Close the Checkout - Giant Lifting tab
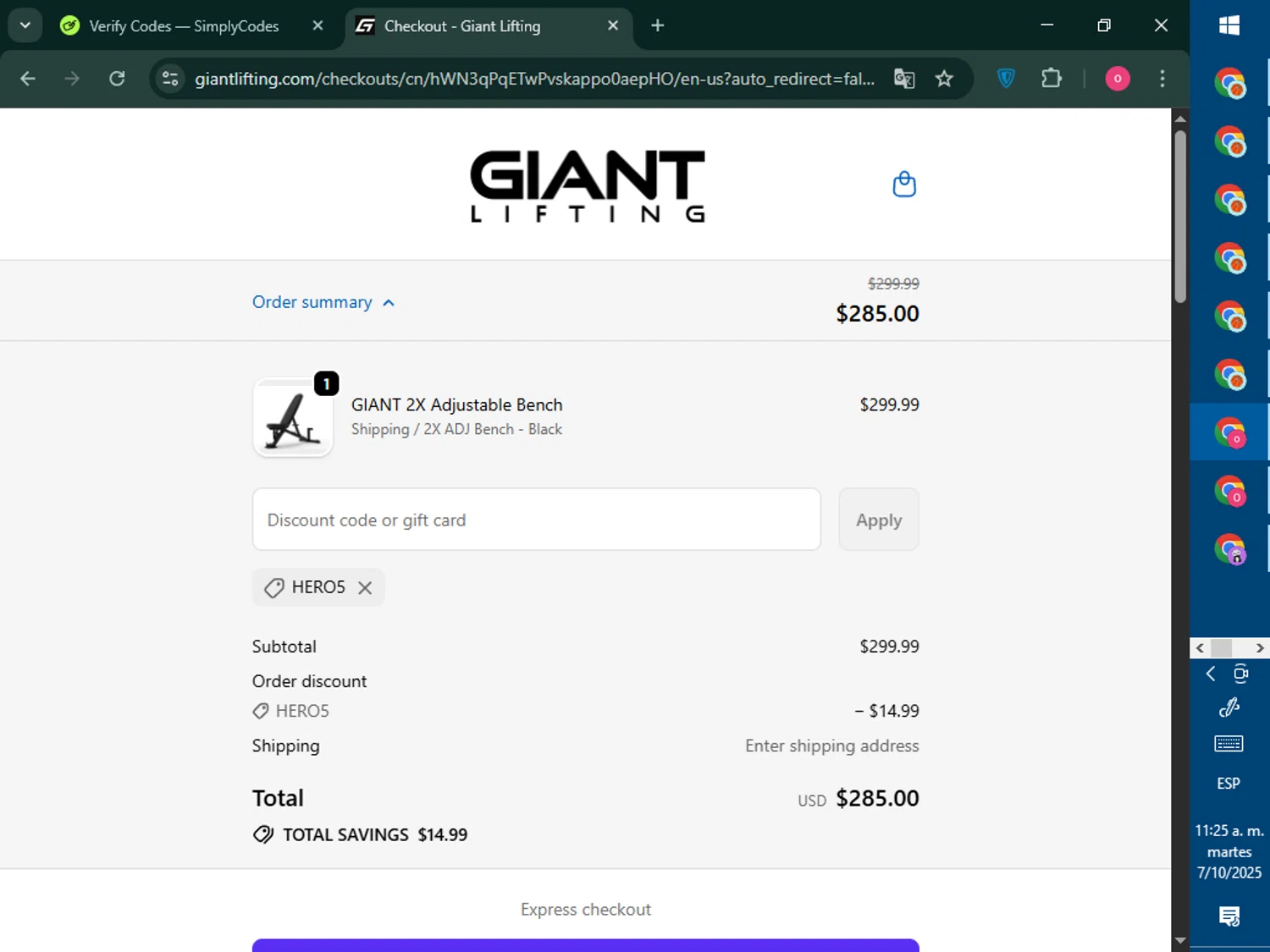 point(613,26)
